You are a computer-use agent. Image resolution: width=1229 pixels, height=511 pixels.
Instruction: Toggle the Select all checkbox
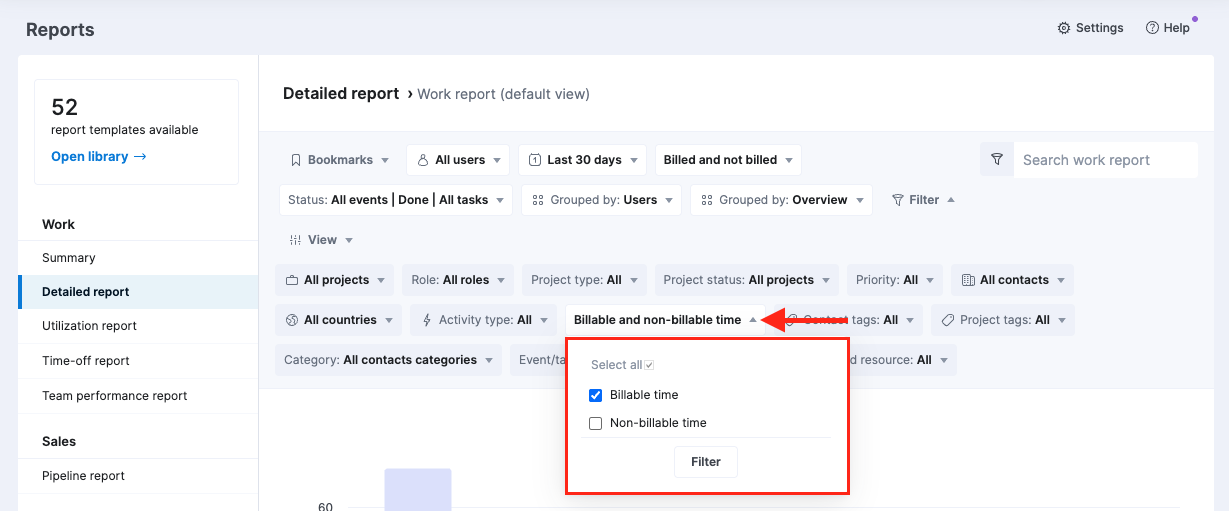point(649,365)
